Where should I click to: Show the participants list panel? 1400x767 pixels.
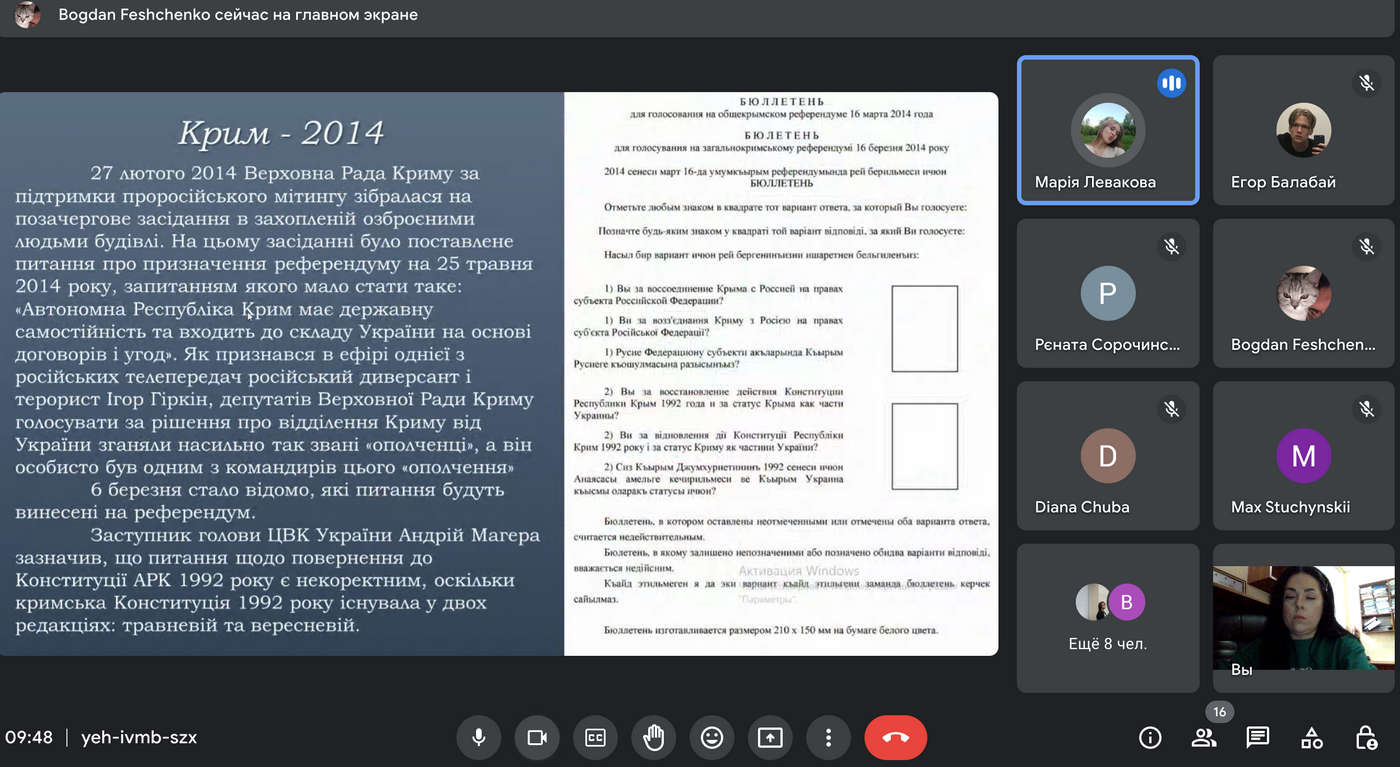click(x=1204, y=738)
